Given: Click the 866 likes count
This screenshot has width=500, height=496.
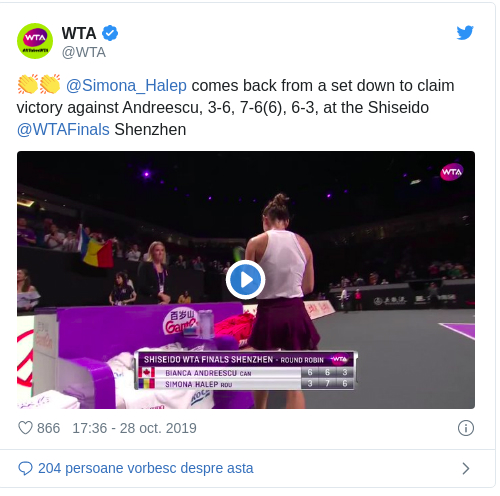Looking at the screenshot, I should tap(49, 428).
